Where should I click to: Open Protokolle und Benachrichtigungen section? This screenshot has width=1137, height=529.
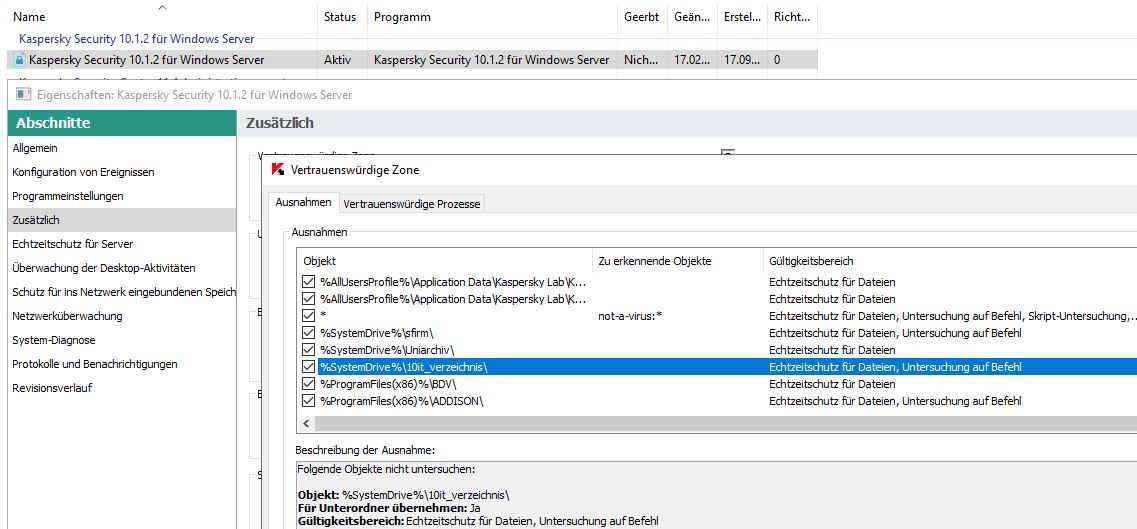click(x=95, y=363)
